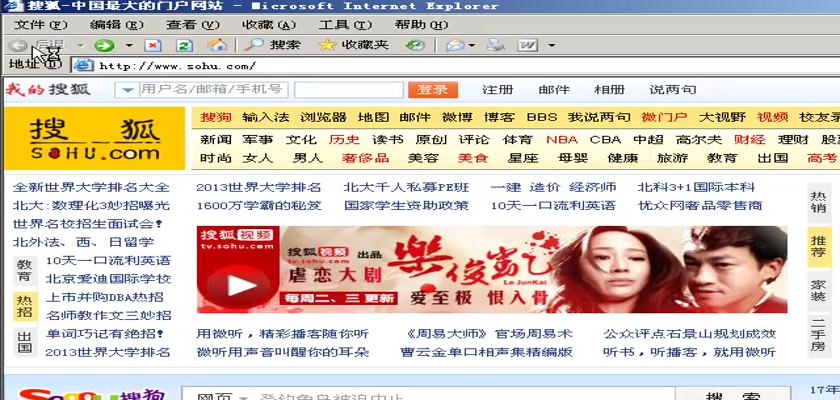Viewport: 840px width, 400px height.
Task: Click the 说两句 link in top bar
Action: point(672,89)
